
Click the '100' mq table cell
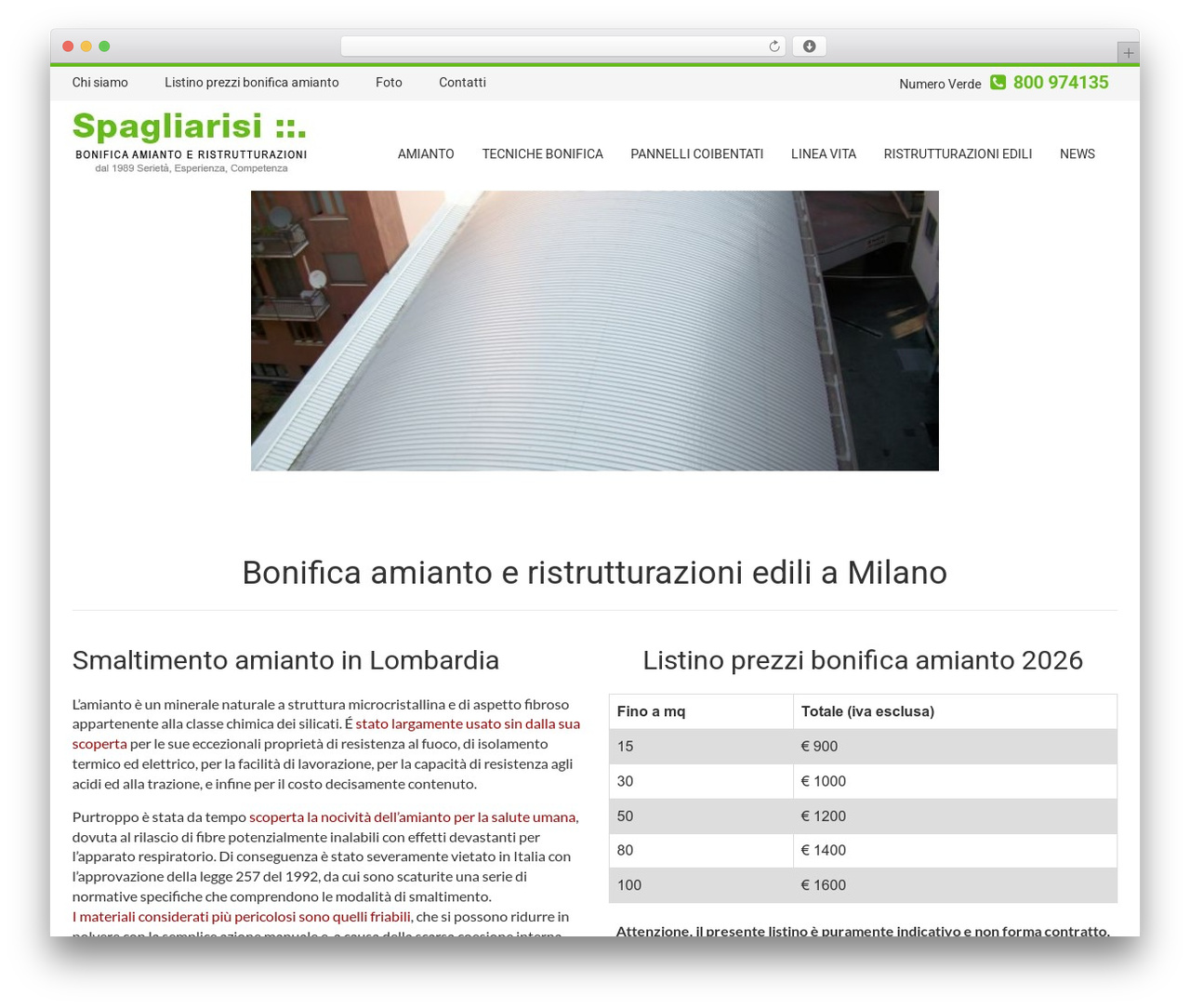tap(701, 885)
